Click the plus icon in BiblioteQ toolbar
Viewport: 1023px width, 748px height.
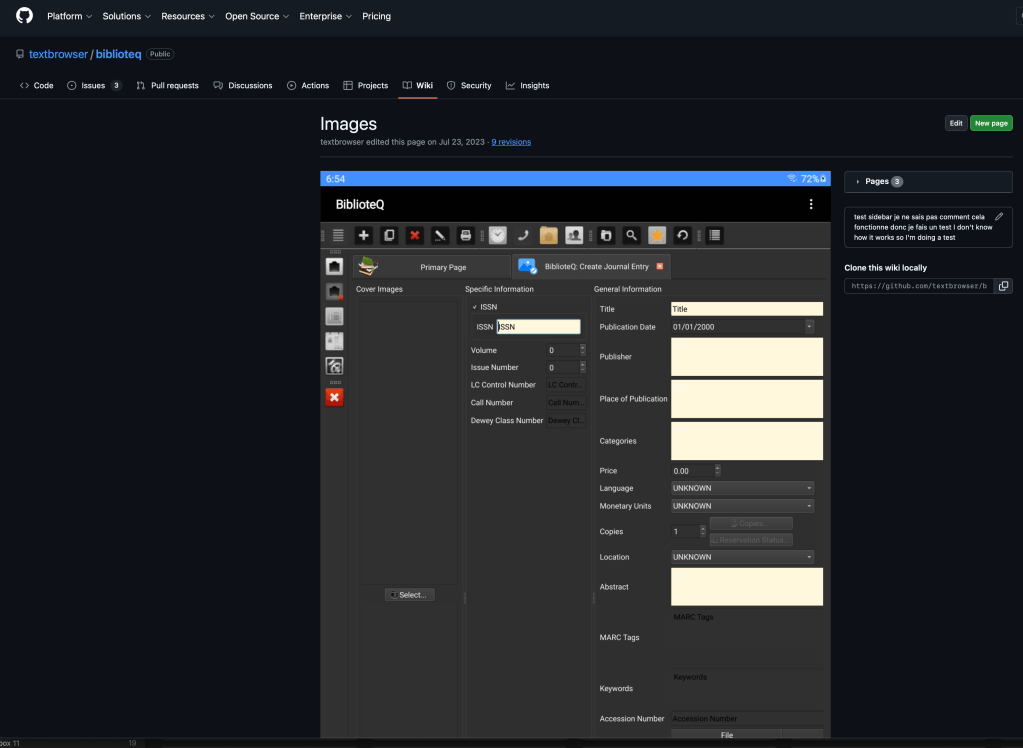(x=364, y=235)
